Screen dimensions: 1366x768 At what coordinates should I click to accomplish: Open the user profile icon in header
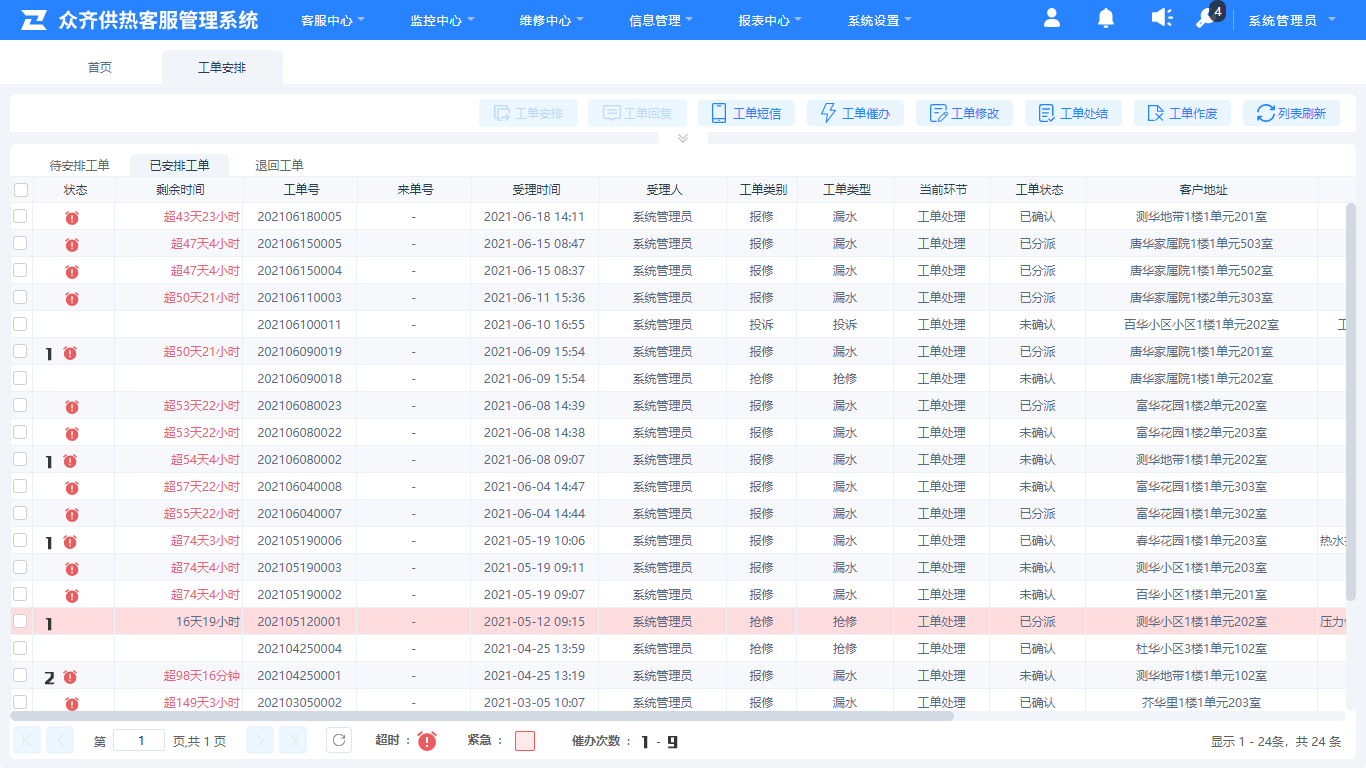(x=1051, y=18)
